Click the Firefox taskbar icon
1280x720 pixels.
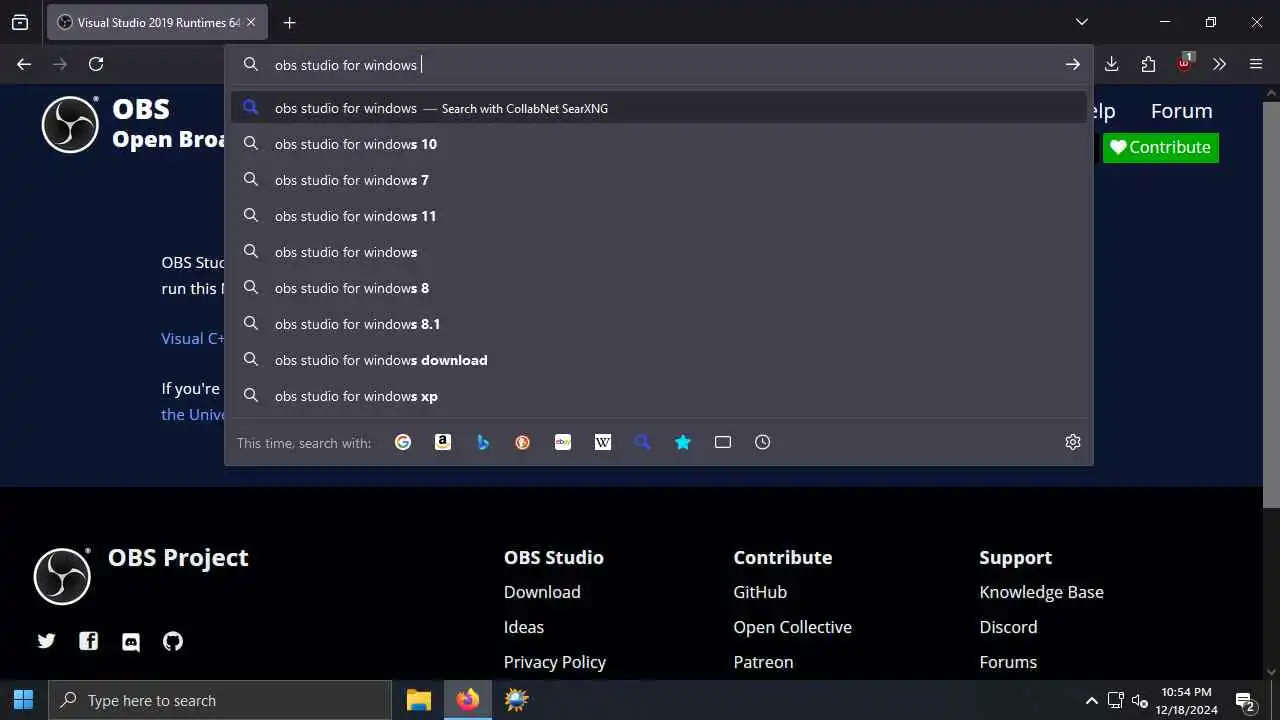click(x=467, y=700)
